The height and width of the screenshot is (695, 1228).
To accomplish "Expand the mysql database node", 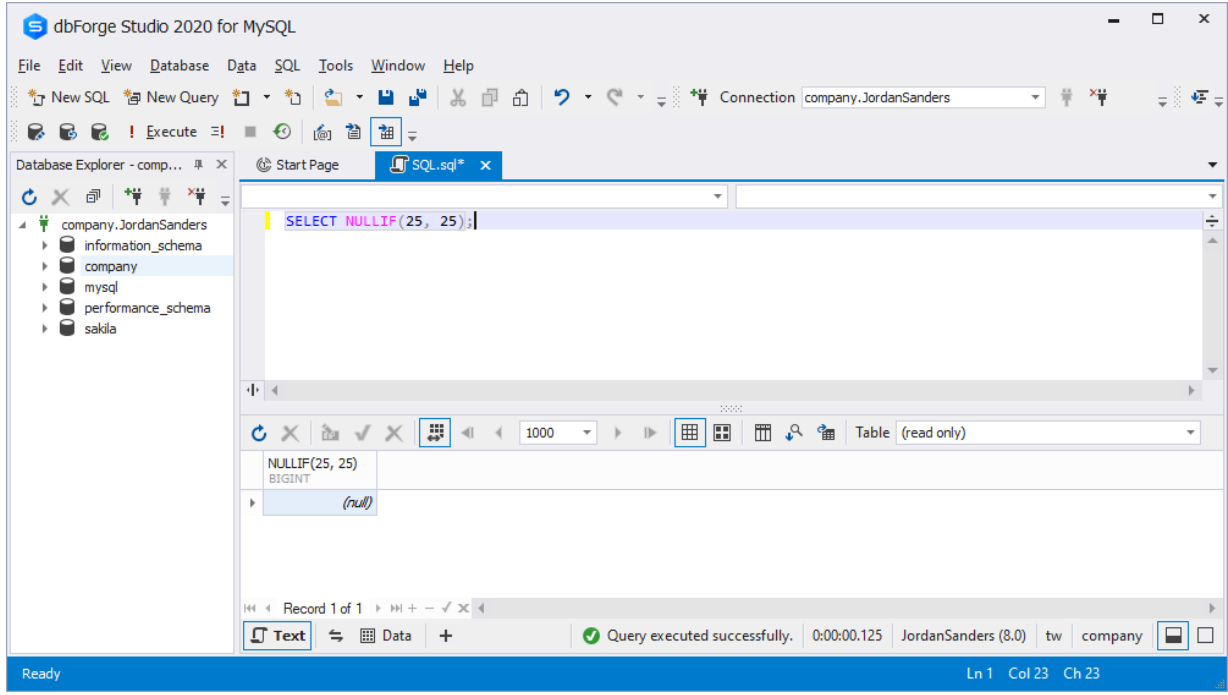I will 44,287.
